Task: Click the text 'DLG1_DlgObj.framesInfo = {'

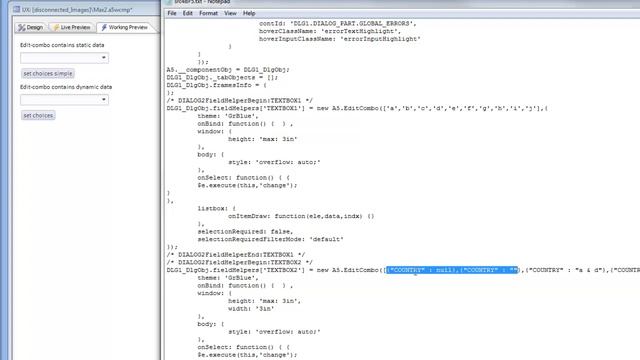Action: tap(216, 85)
